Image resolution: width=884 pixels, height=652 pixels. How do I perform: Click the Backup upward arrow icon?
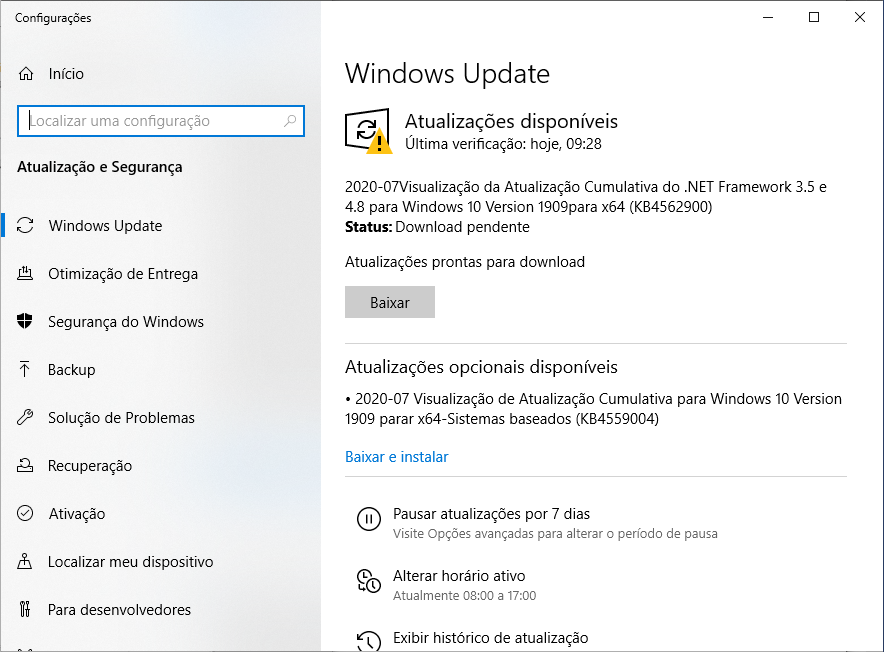coord(25,369)
